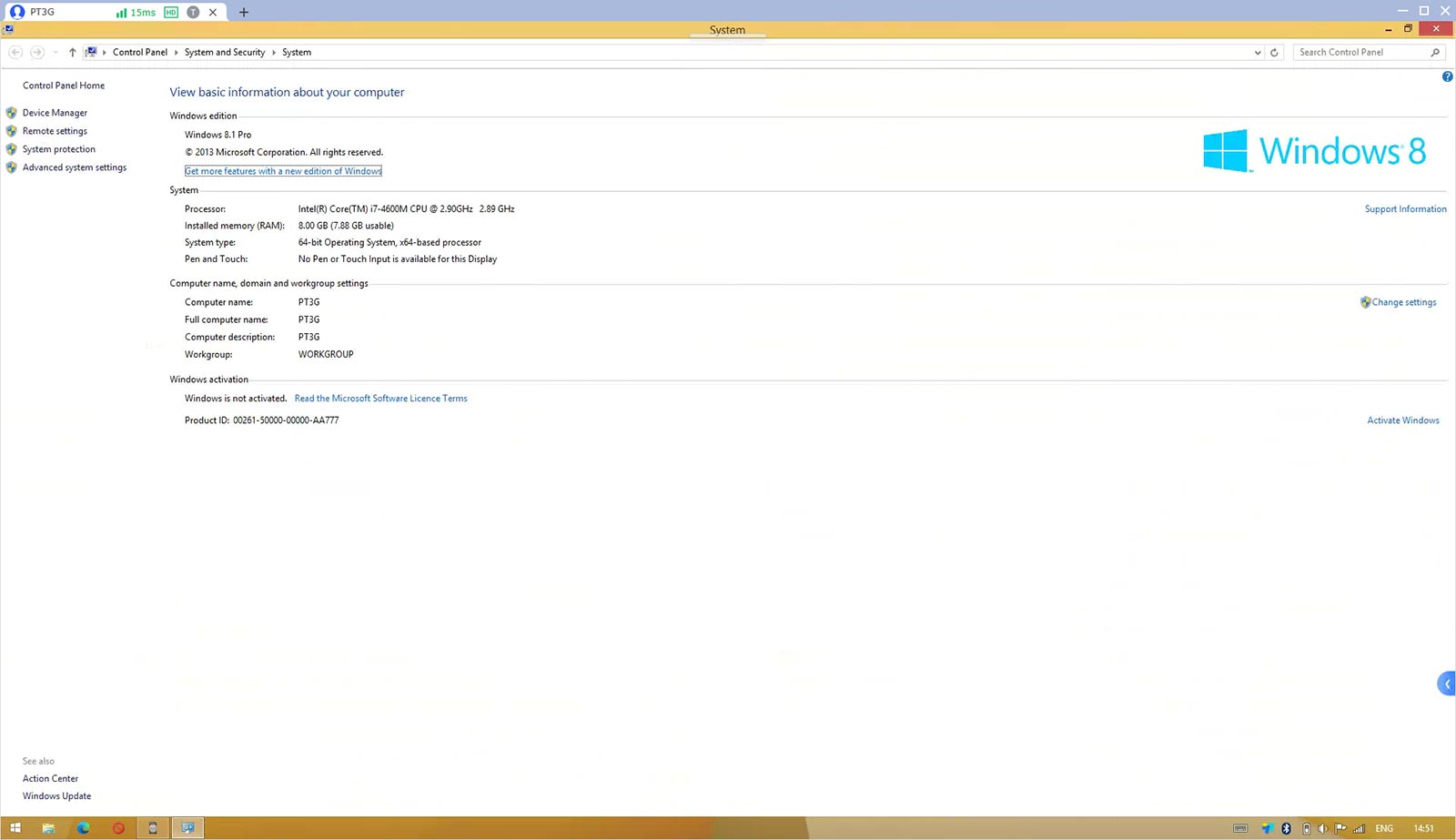The width and height of the screenshot is (1456, 840).
Task: Open the touch keyboard tray icon
Action: pos(1240,828)
